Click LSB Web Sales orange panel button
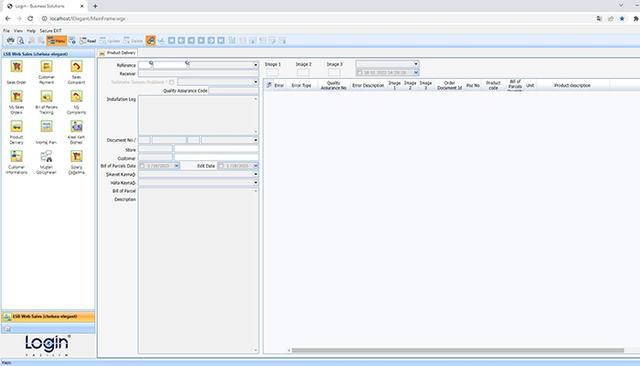 point(48,317)
